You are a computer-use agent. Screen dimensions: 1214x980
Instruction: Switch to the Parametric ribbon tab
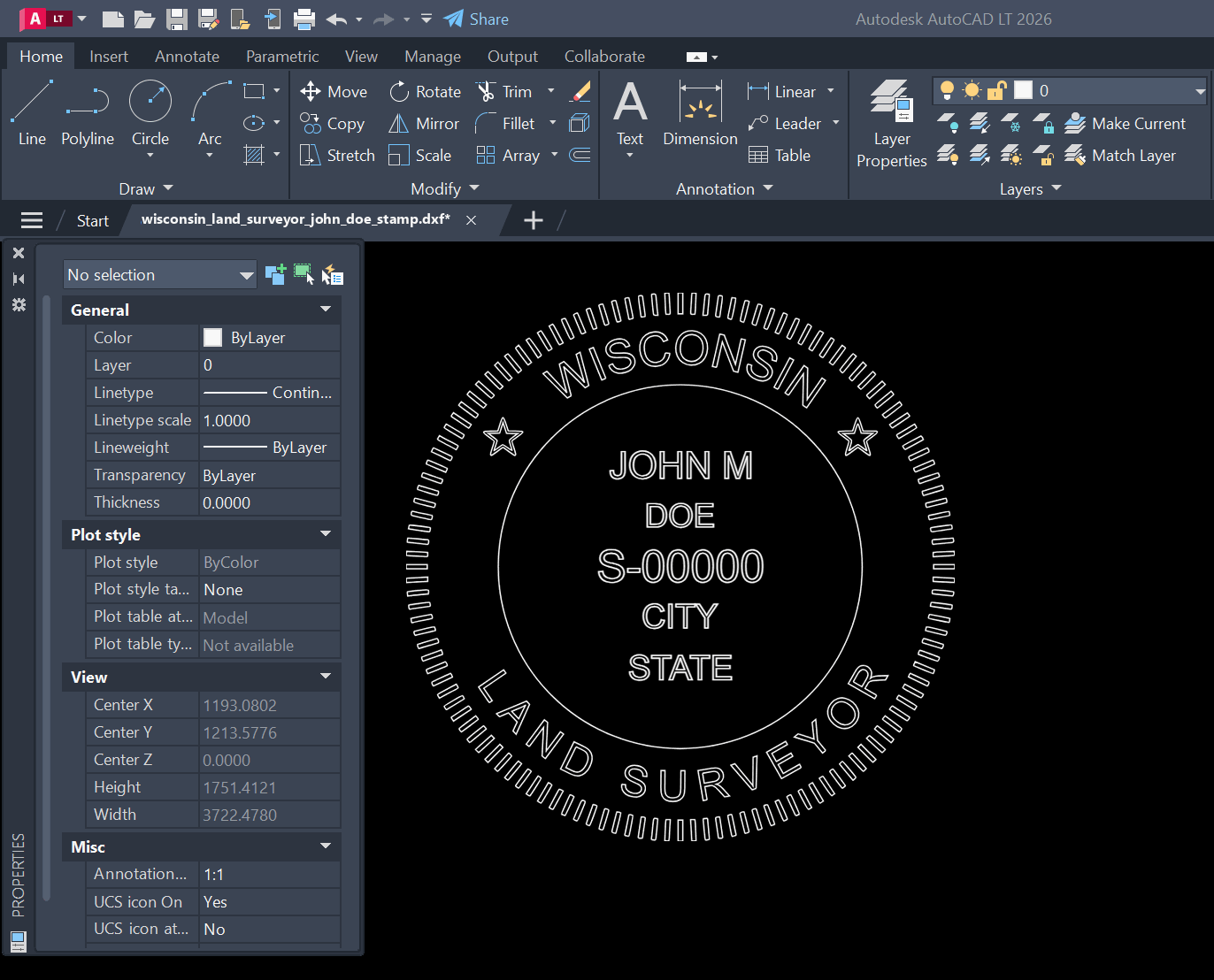(x=282, y=56)
